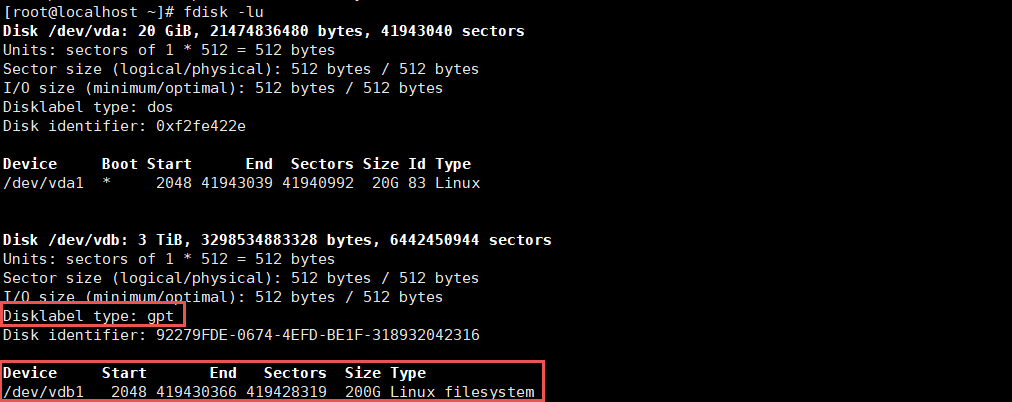Click the /dev/vda1 device entry
Screen dimensions: 1012x402
(43, 183)
